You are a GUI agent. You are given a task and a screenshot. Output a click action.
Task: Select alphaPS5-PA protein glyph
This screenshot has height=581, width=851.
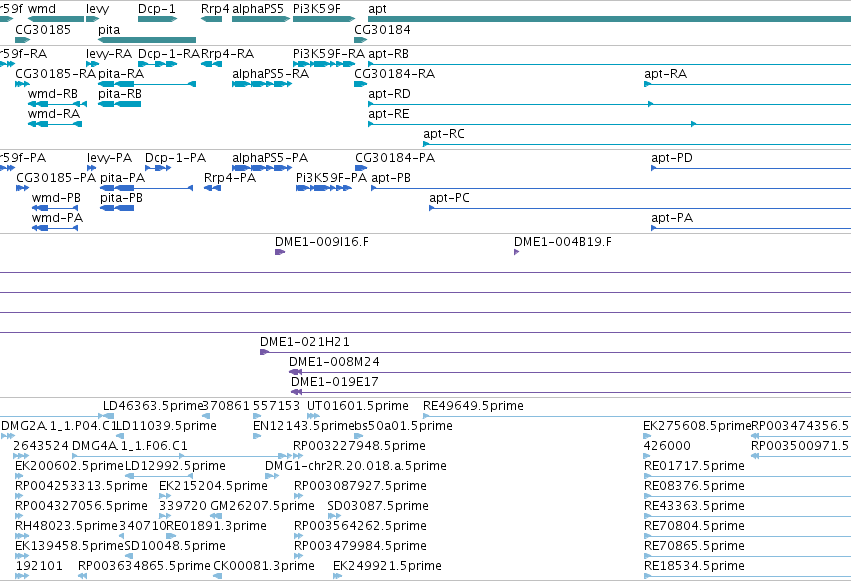point(262,168)
